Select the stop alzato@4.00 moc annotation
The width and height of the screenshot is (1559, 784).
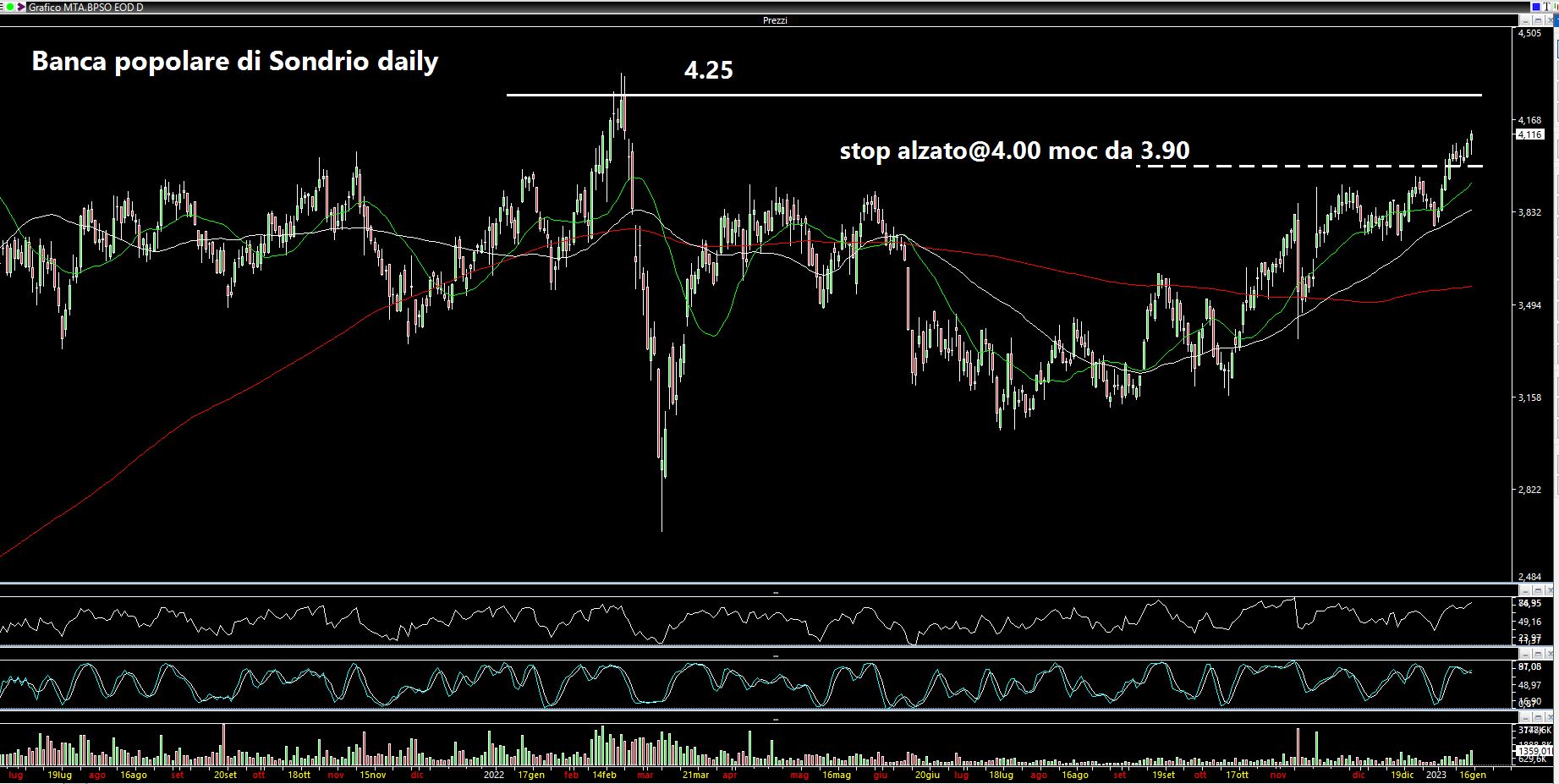[1014, 151]
